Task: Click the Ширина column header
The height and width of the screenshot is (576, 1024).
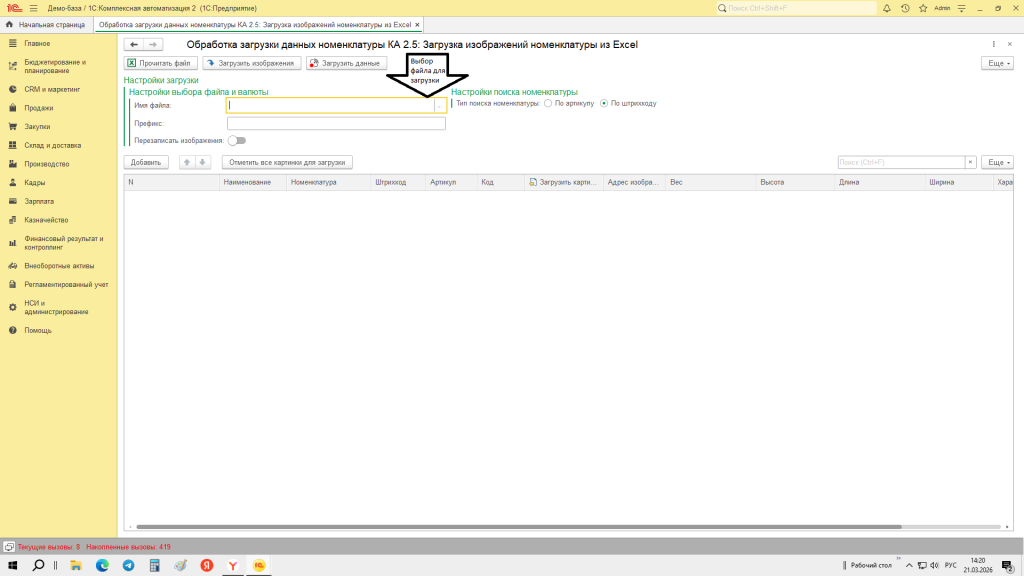Action: [959, 182]
